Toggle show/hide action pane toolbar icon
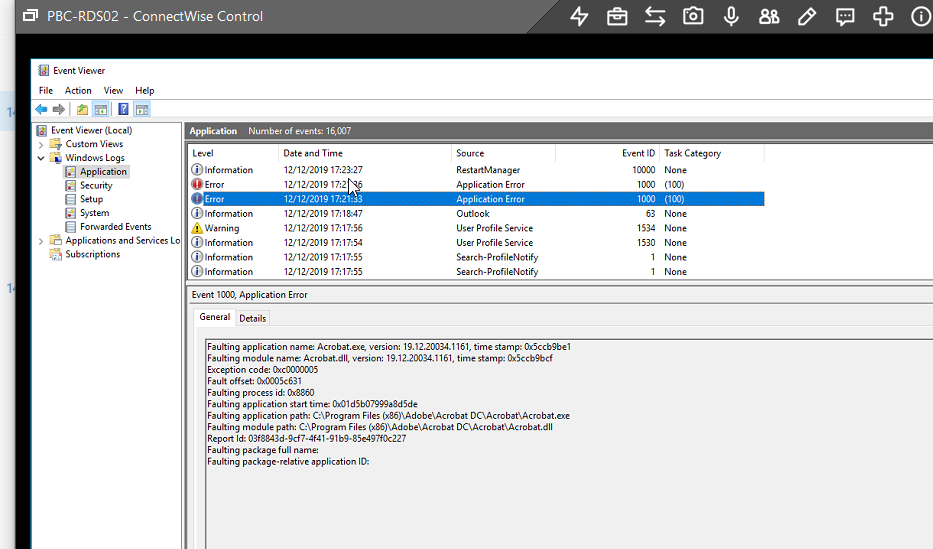The image size is (933, 549). pos(142,109)
